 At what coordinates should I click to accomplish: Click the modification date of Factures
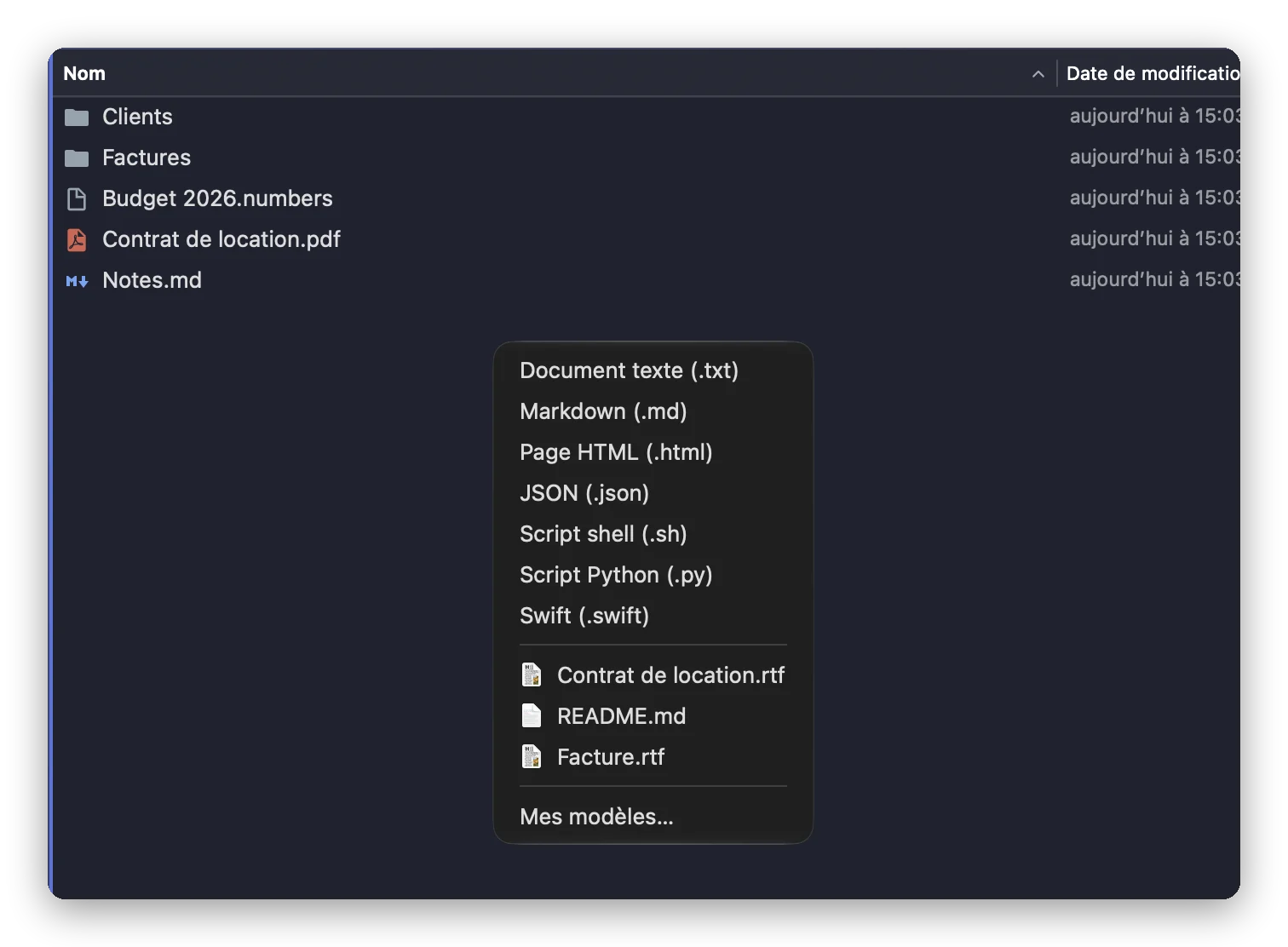[x=1154, y=157]
